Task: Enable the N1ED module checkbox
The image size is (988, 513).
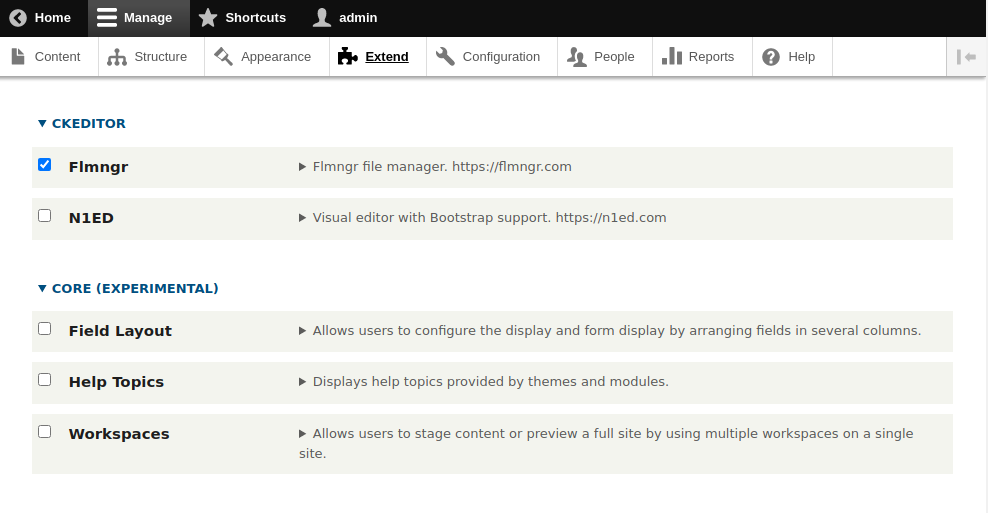Action: pos(45,216)
